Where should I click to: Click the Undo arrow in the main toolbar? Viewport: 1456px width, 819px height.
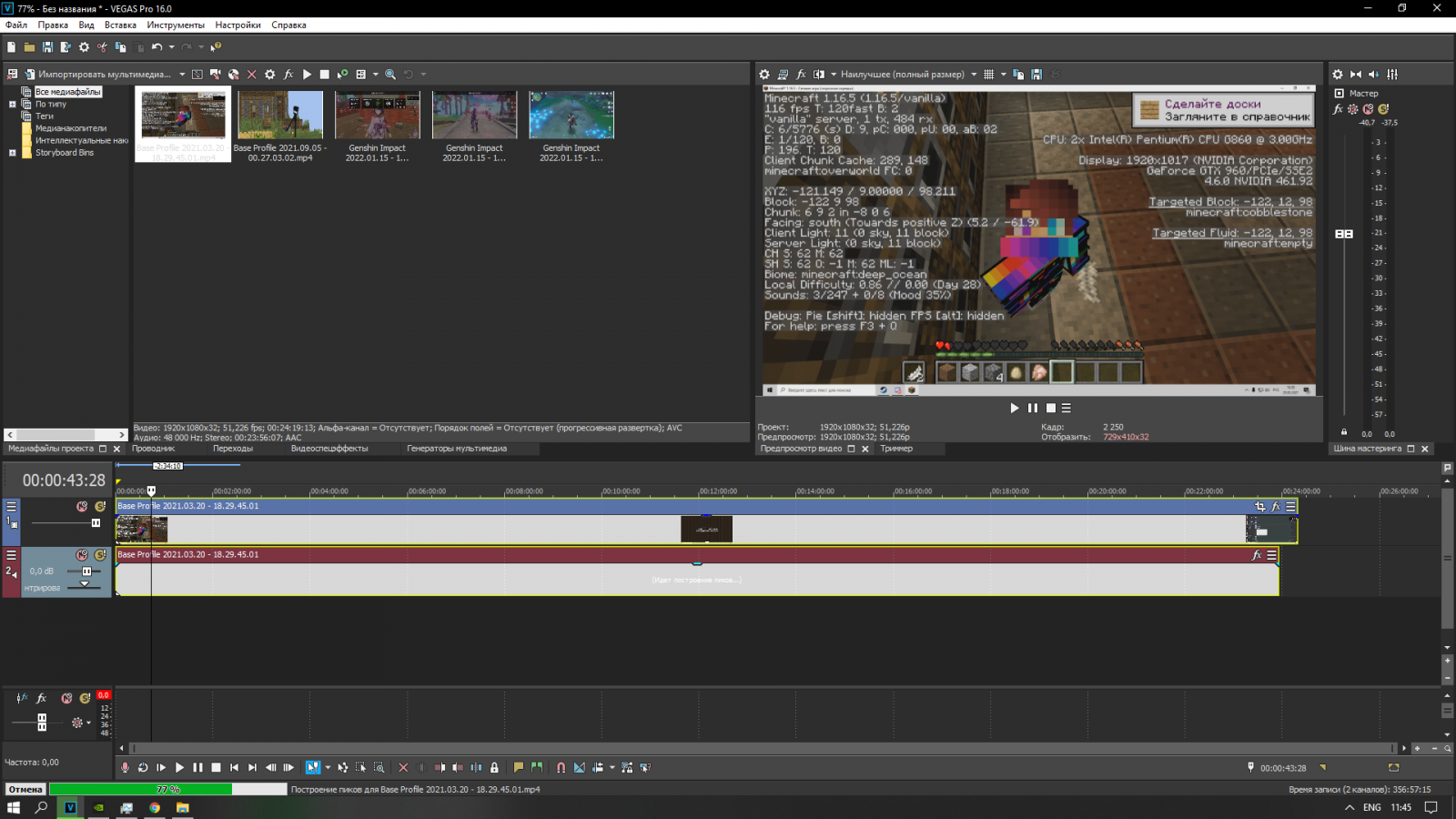tap(157, 47)
